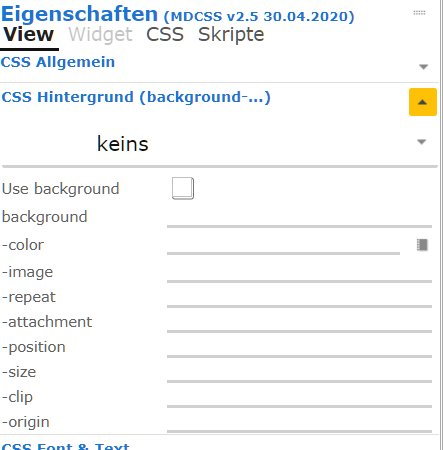Click the '-attachment' label
This screenshot has height=450, width=443.
click(x=47, y=322)
